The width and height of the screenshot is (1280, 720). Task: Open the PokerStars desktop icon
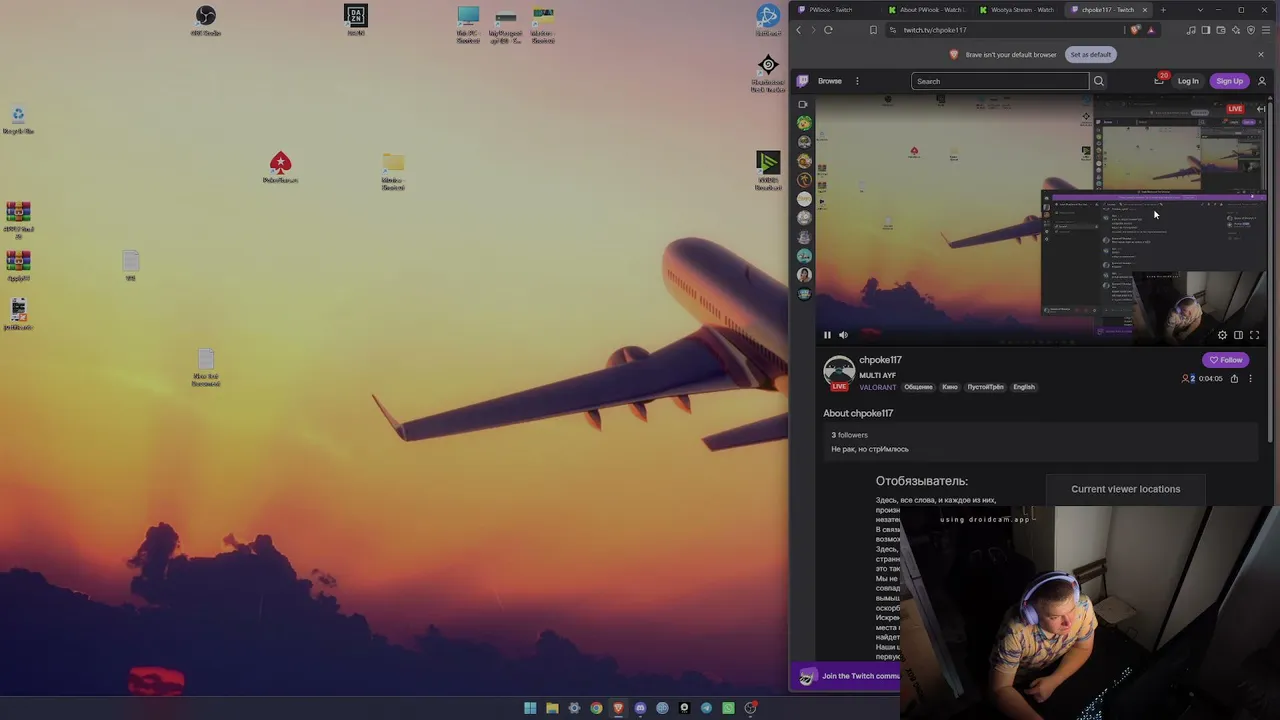pyautogui.click(x=280, y=167)
